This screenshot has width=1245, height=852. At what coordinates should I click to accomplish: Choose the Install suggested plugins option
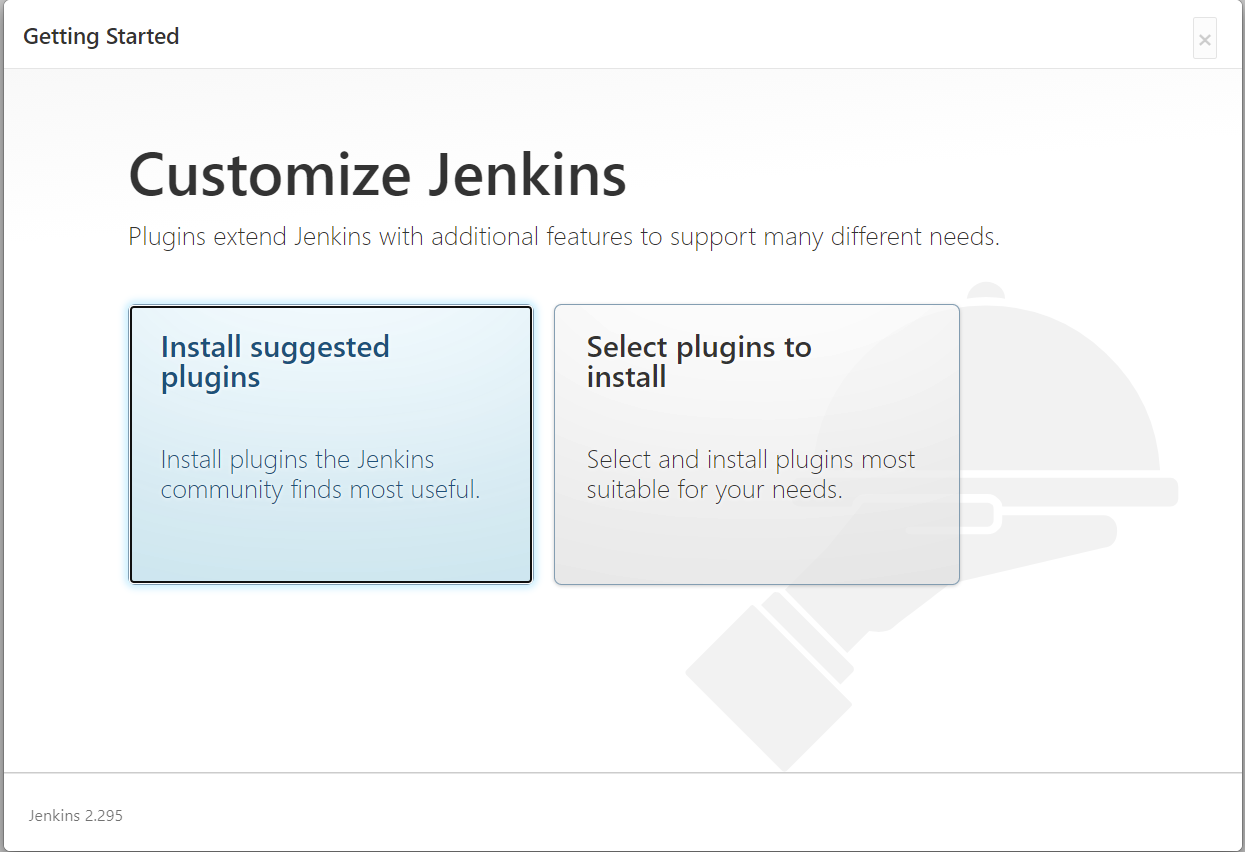pyautogui.click(x=331, y=444)
